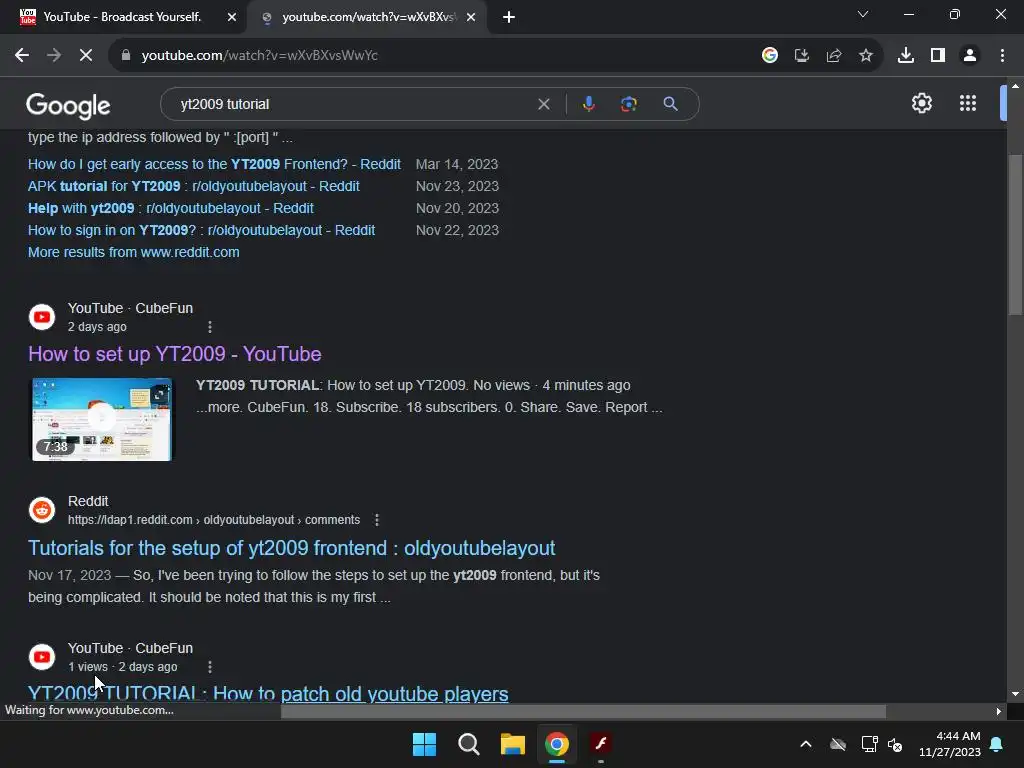Click the muted volume tray icon
The image size is (1024, 768).
(x=895, y=744)
